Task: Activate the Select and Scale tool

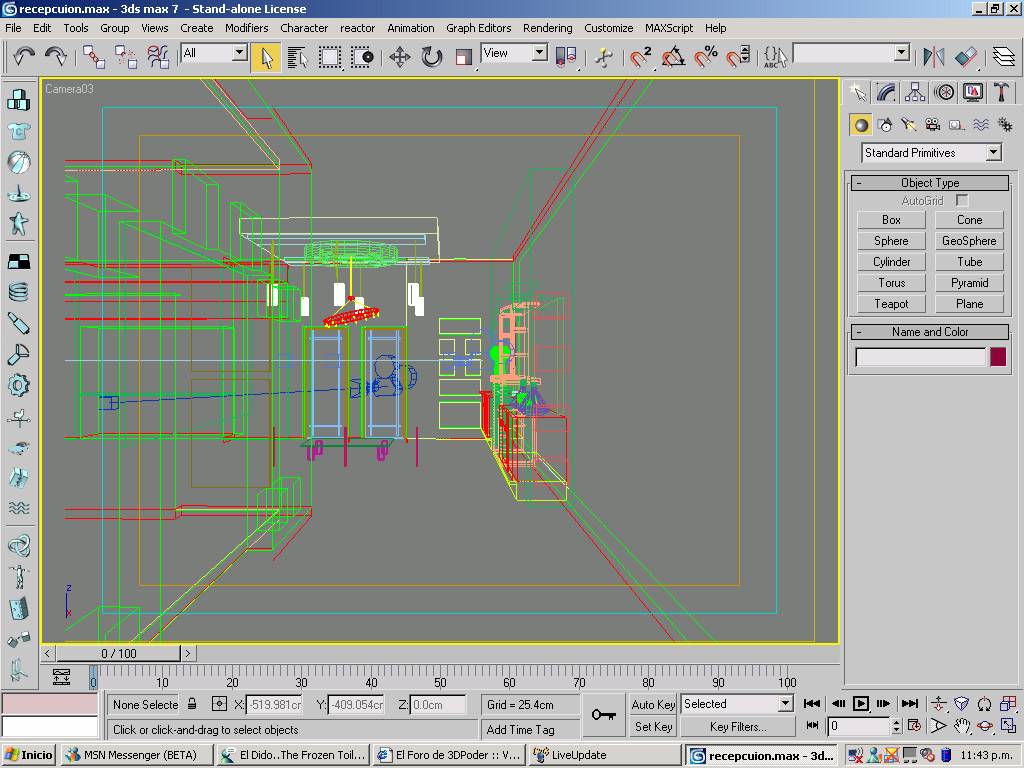Action: (x=464, y=57)
